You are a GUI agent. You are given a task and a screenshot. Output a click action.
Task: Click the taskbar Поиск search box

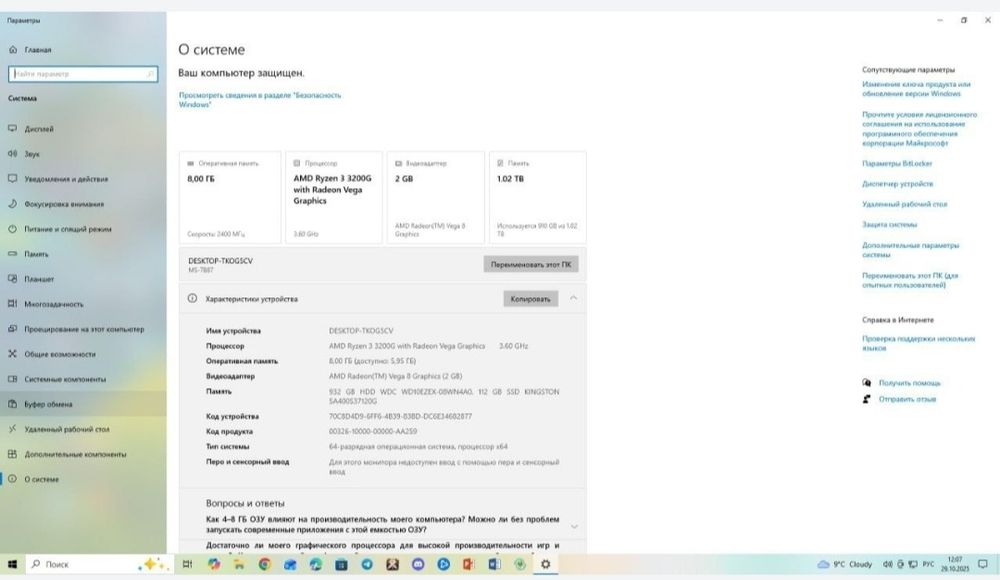tap(99, 564)
